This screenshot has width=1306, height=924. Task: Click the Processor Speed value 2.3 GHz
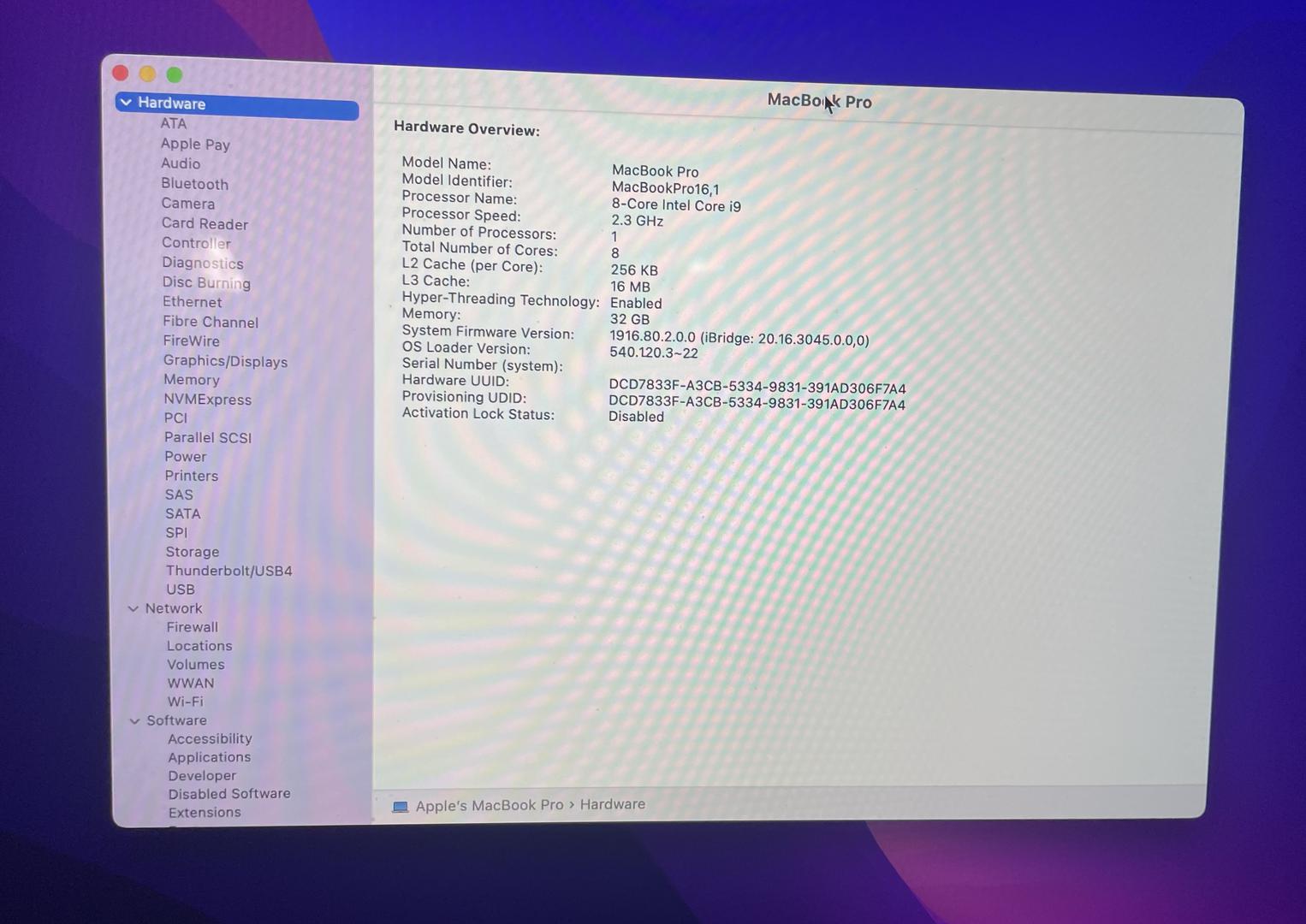[x=638, y=221]
